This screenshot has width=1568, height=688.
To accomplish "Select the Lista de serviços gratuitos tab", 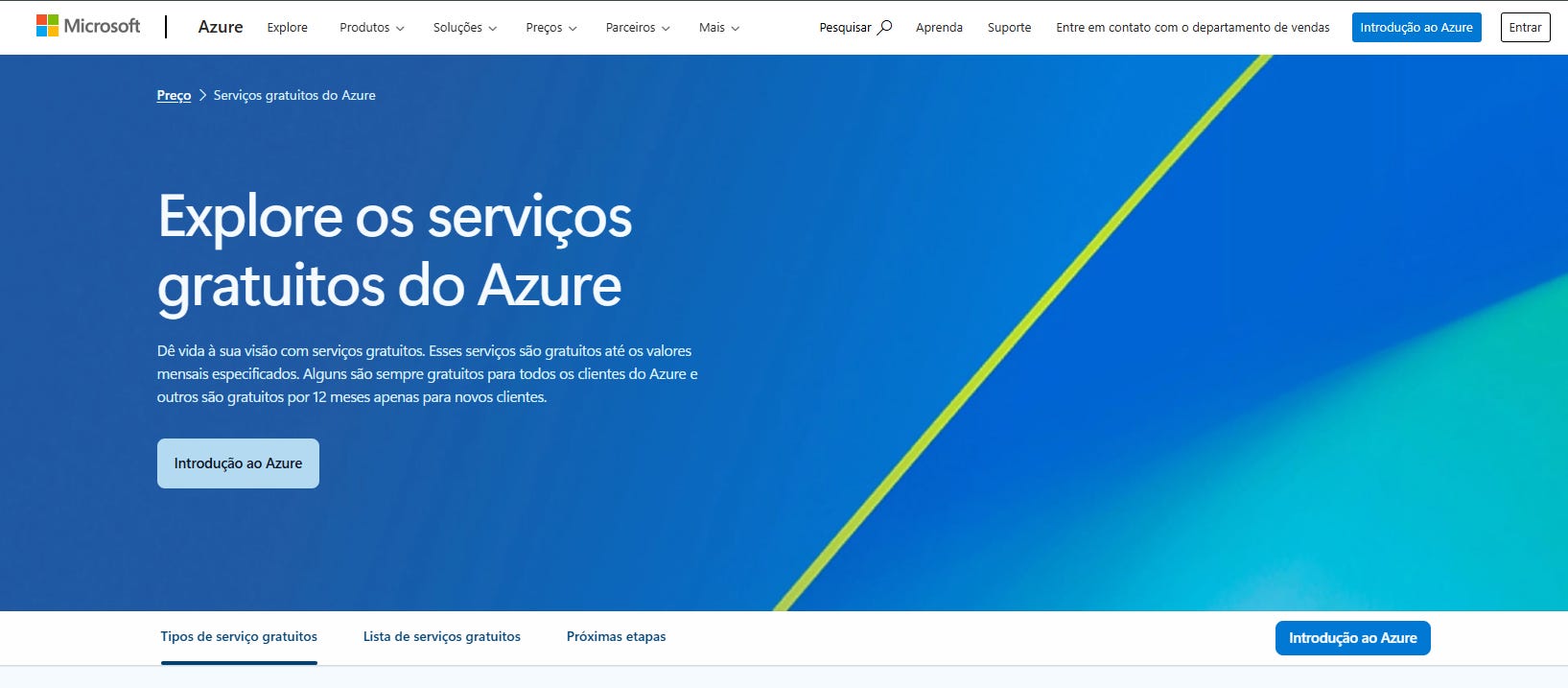I will pyautogui.click(x=442, y=636).
